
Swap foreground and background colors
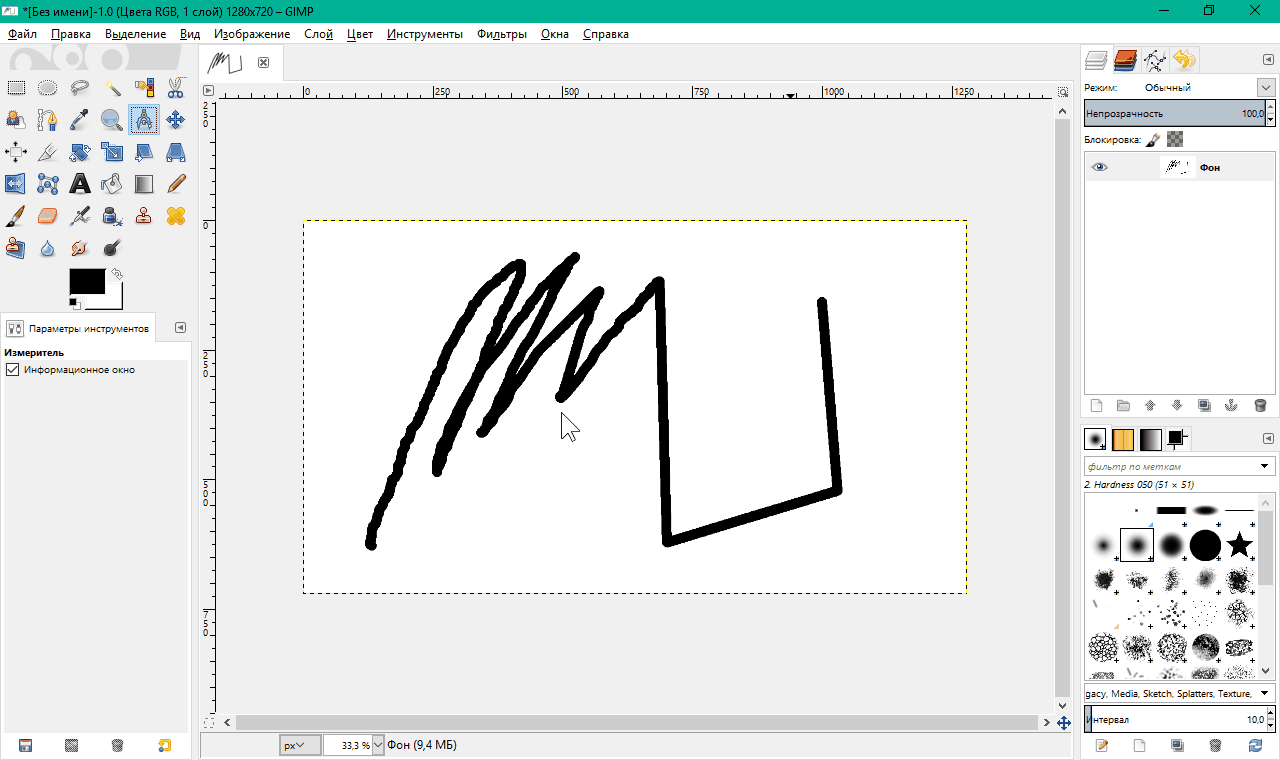pyautogui.click(x=117, y=274)
